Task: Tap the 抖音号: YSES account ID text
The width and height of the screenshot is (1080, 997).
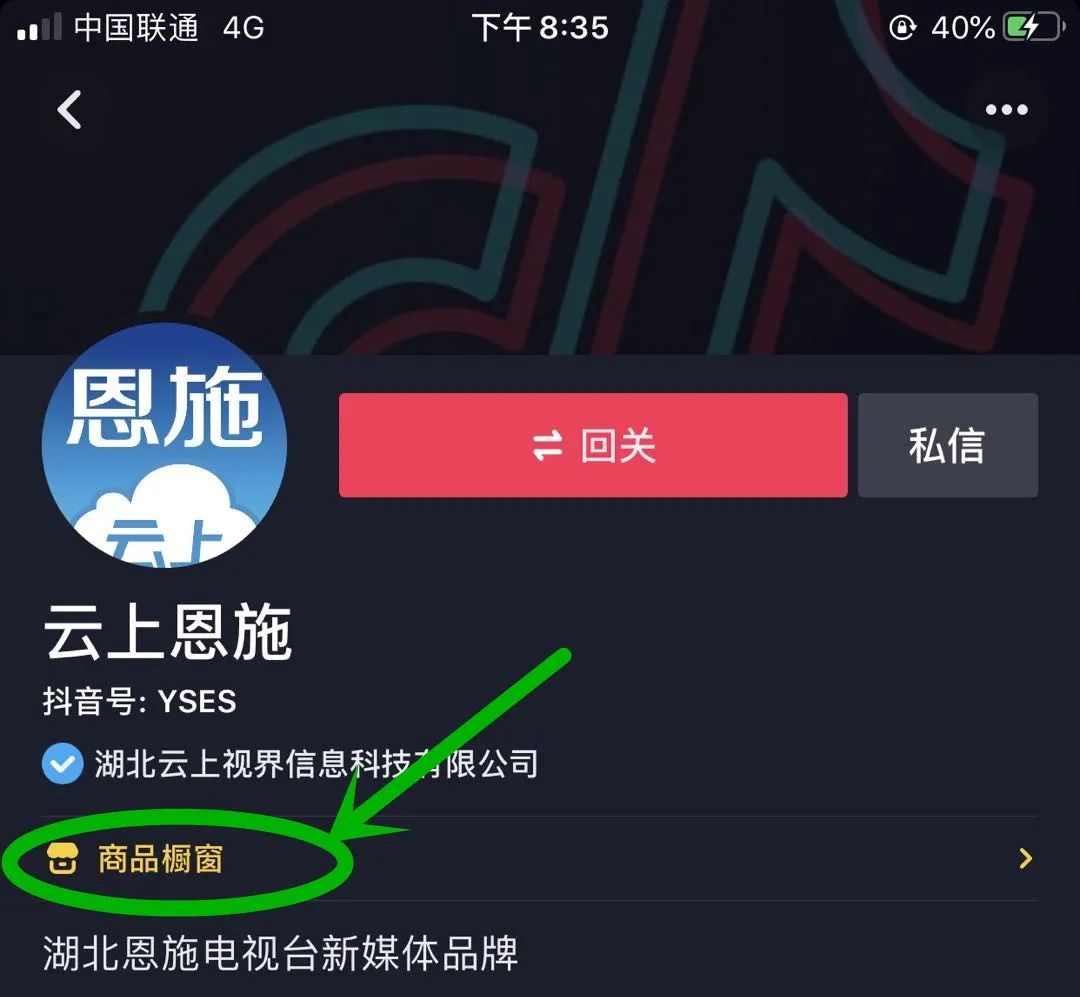Action: tap(140, 701)
